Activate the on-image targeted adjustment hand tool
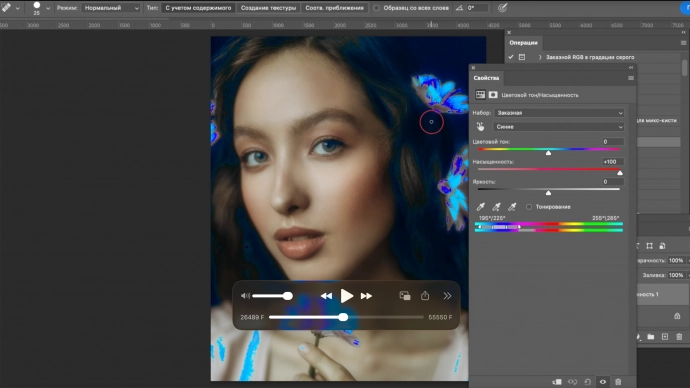 click(x=480, y=127)
